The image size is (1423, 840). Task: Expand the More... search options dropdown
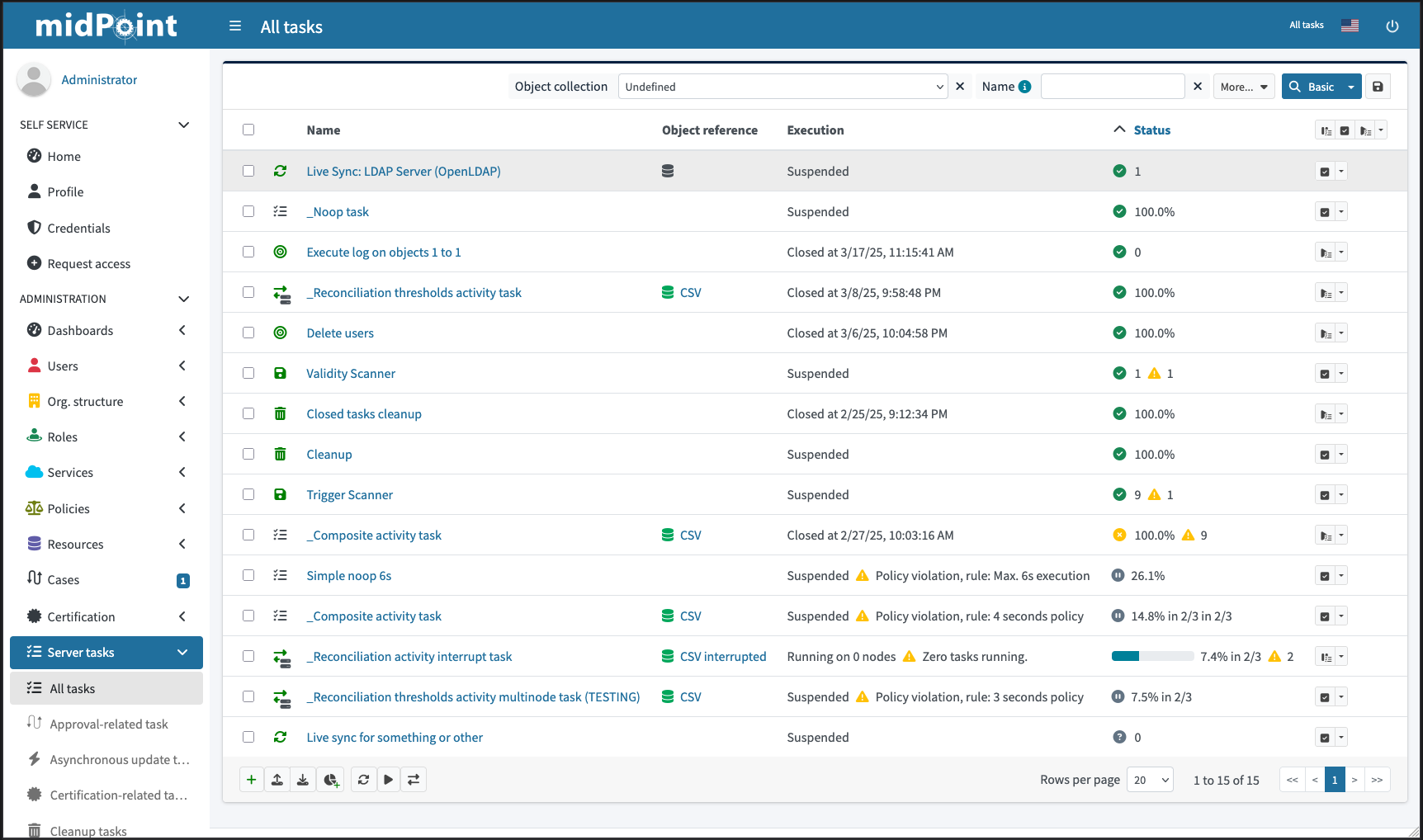(x=1243, y=87)
